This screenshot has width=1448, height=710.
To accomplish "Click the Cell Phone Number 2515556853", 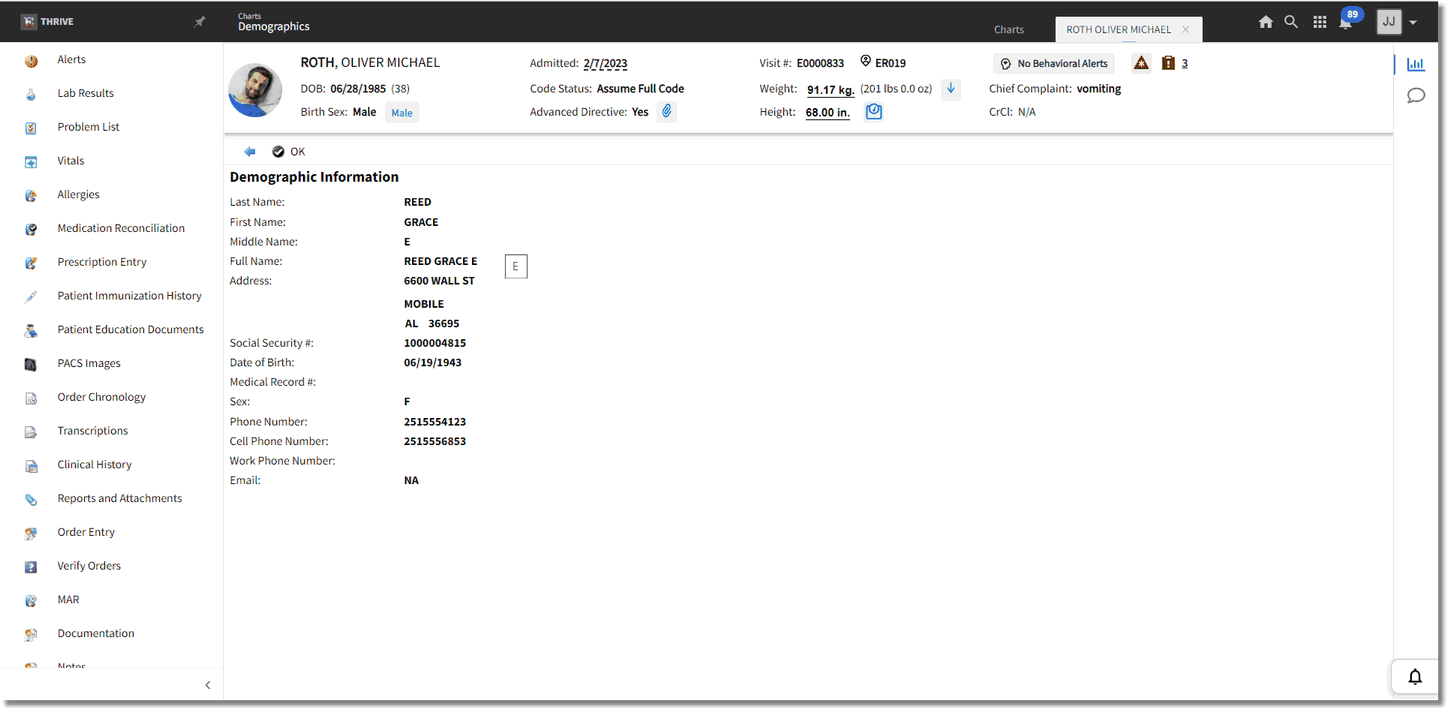I will (435, 441).
